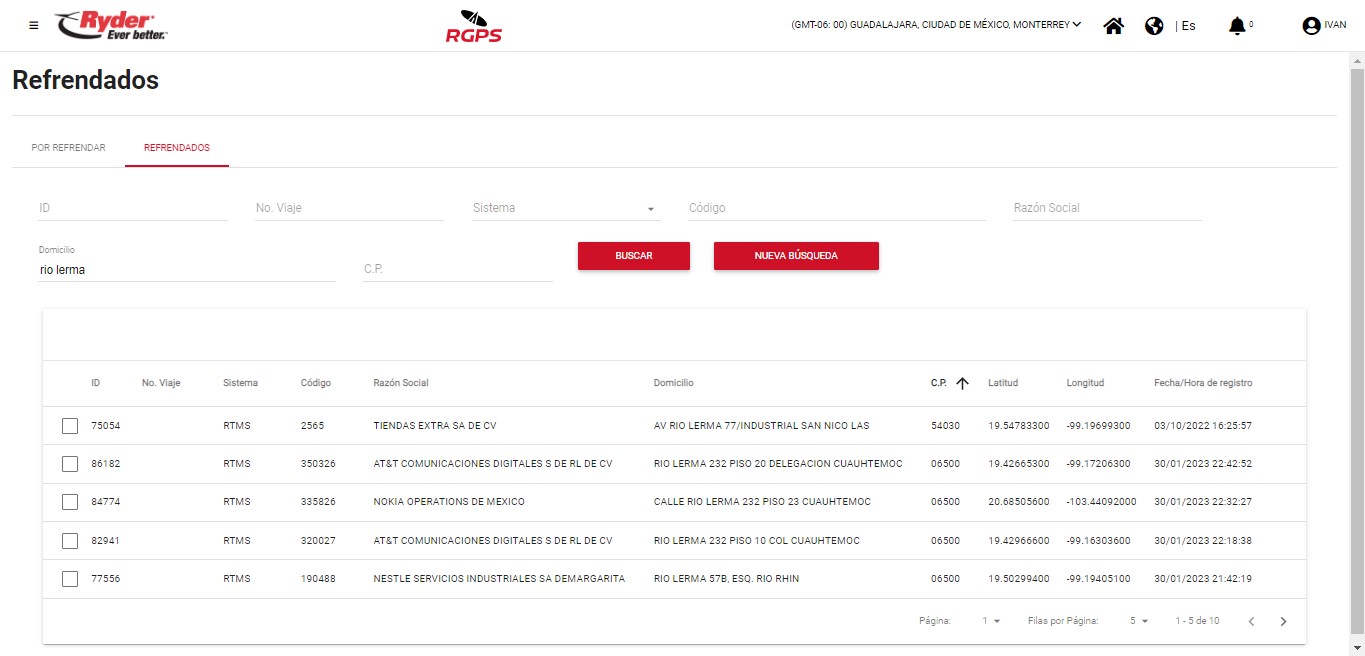Click the Nueva Búsqueda button
This screenshot has height=656, width=1365.
pyautogui.click(x=796, y=256)
